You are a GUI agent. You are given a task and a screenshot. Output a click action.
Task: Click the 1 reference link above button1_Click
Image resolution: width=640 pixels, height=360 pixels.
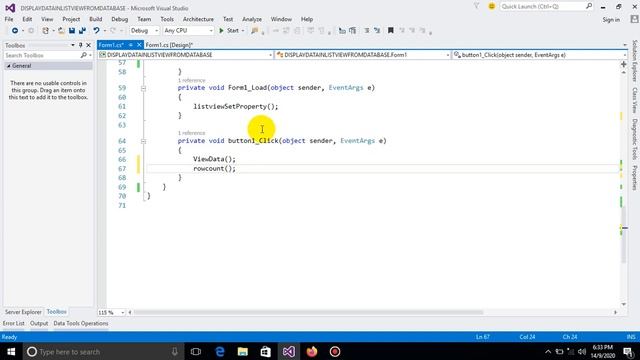pyautogui.click(x=192, y=133)
